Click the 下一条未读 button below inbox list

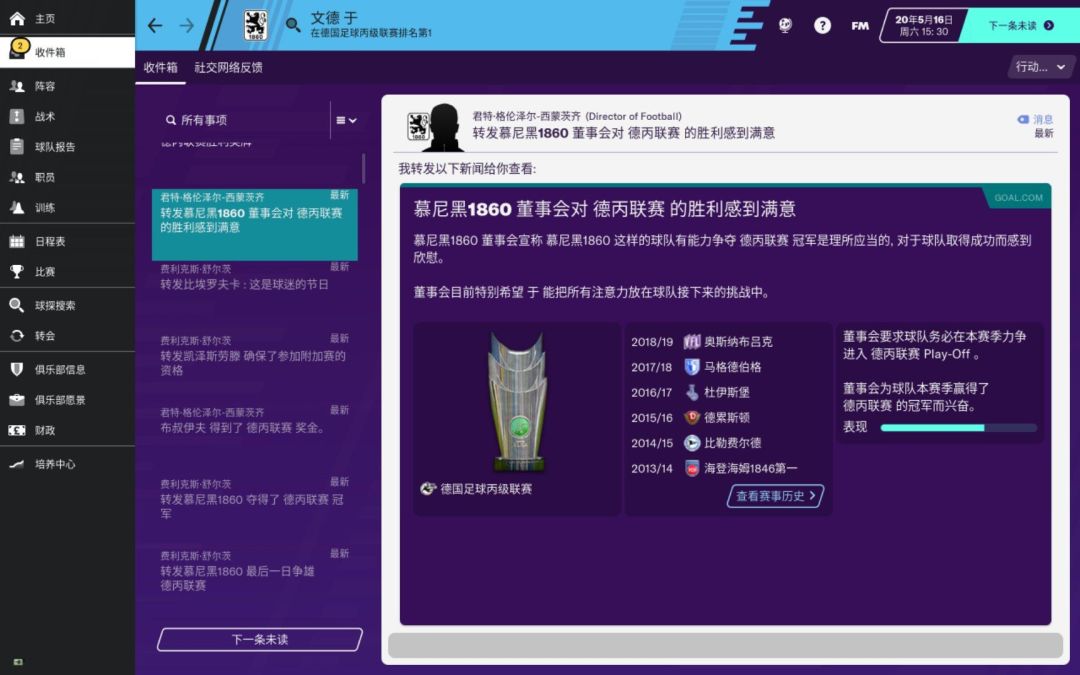[x=260, y=640]
